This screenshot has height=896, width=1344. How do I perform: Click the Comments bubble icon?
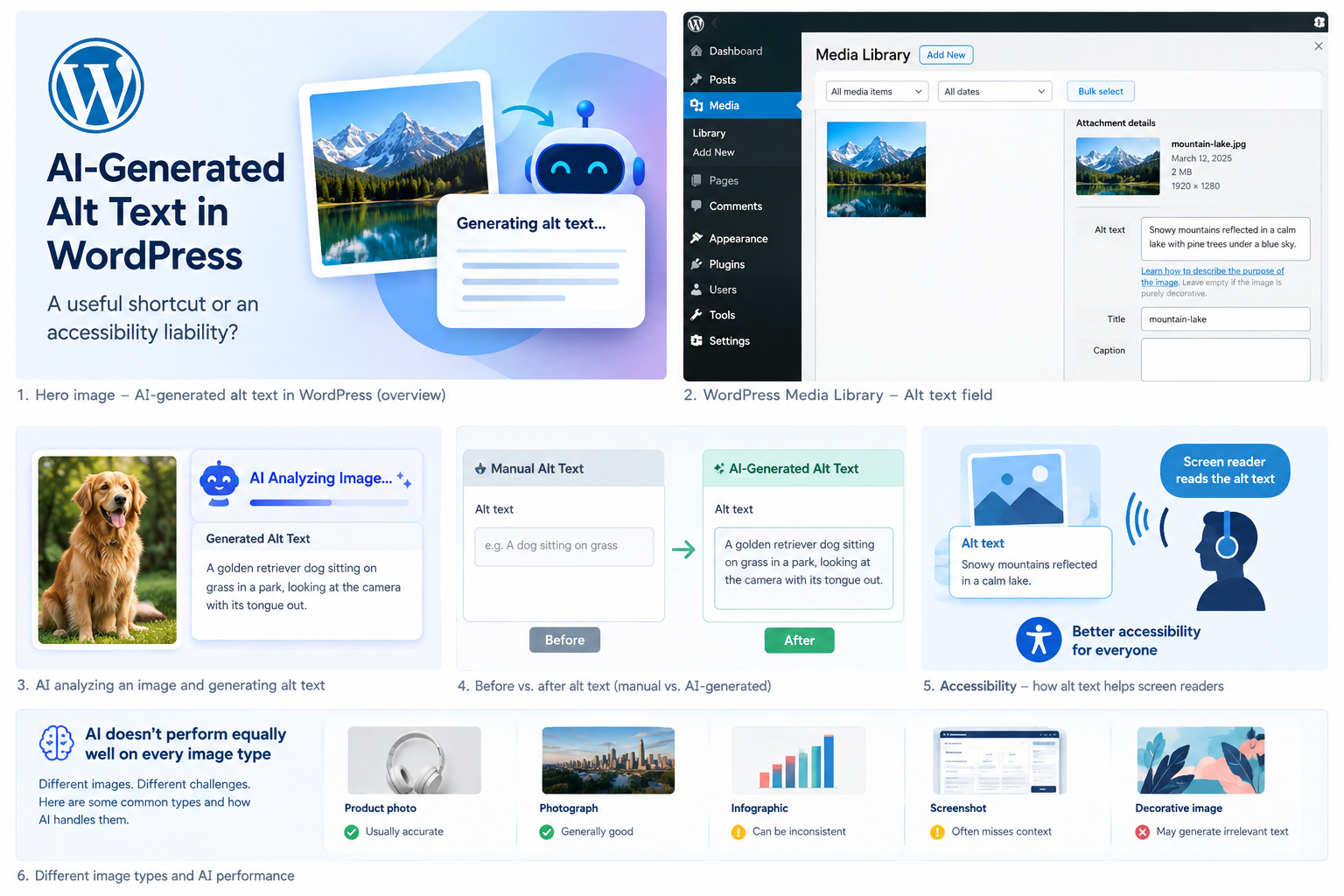coord(696,206)
